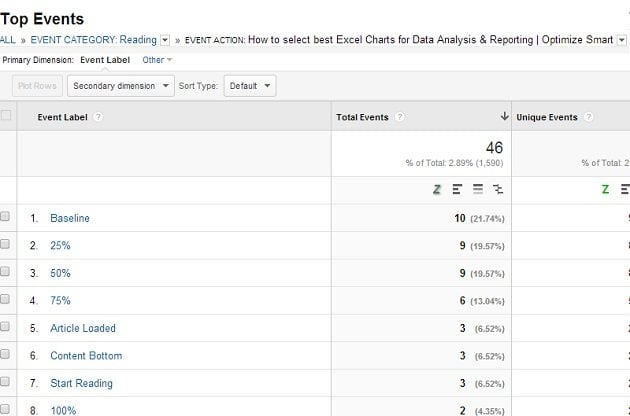Open the 100% event label link
Image resolution: width=630 pixels, height=416 pixels.
point(63,410)
